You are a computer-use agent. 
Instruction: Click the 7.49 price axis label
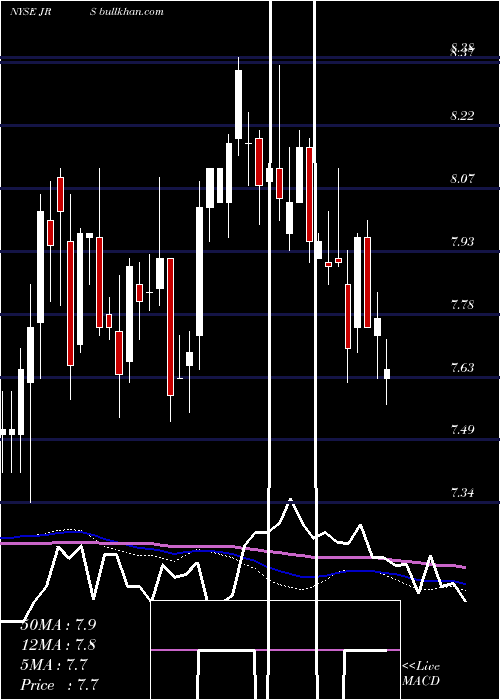click(462, 430)
